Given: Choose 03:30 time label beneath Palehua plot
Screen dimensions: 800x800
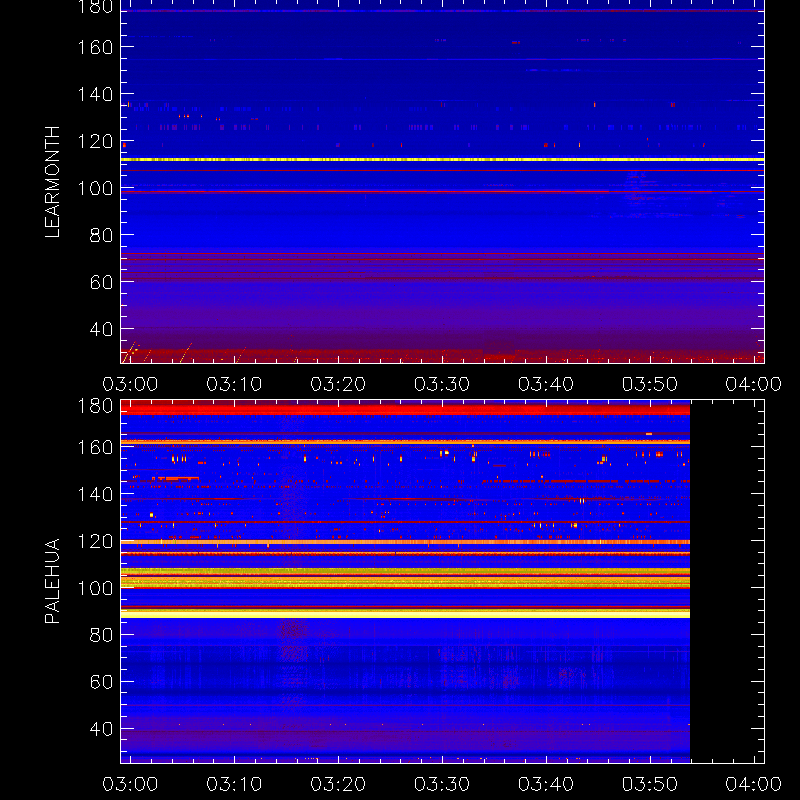Looking at the screenshot, I should tap(442, 784).
